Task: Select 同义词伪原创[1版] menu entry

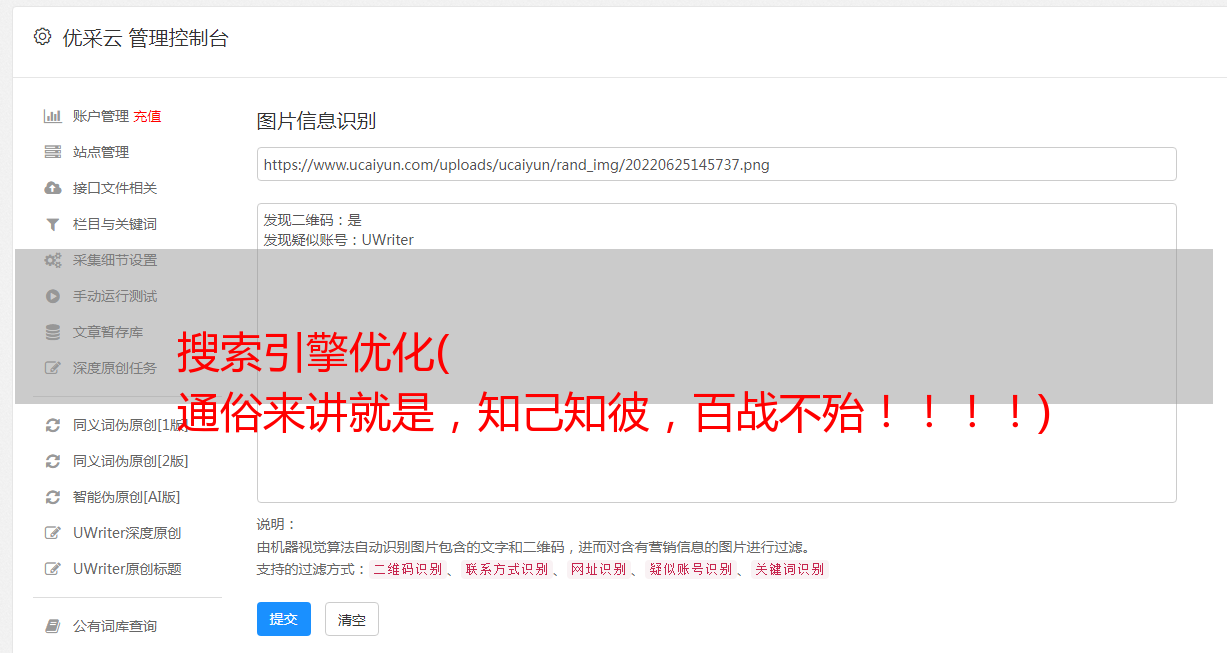Action: pyautogui.click(x=131, y=425)
